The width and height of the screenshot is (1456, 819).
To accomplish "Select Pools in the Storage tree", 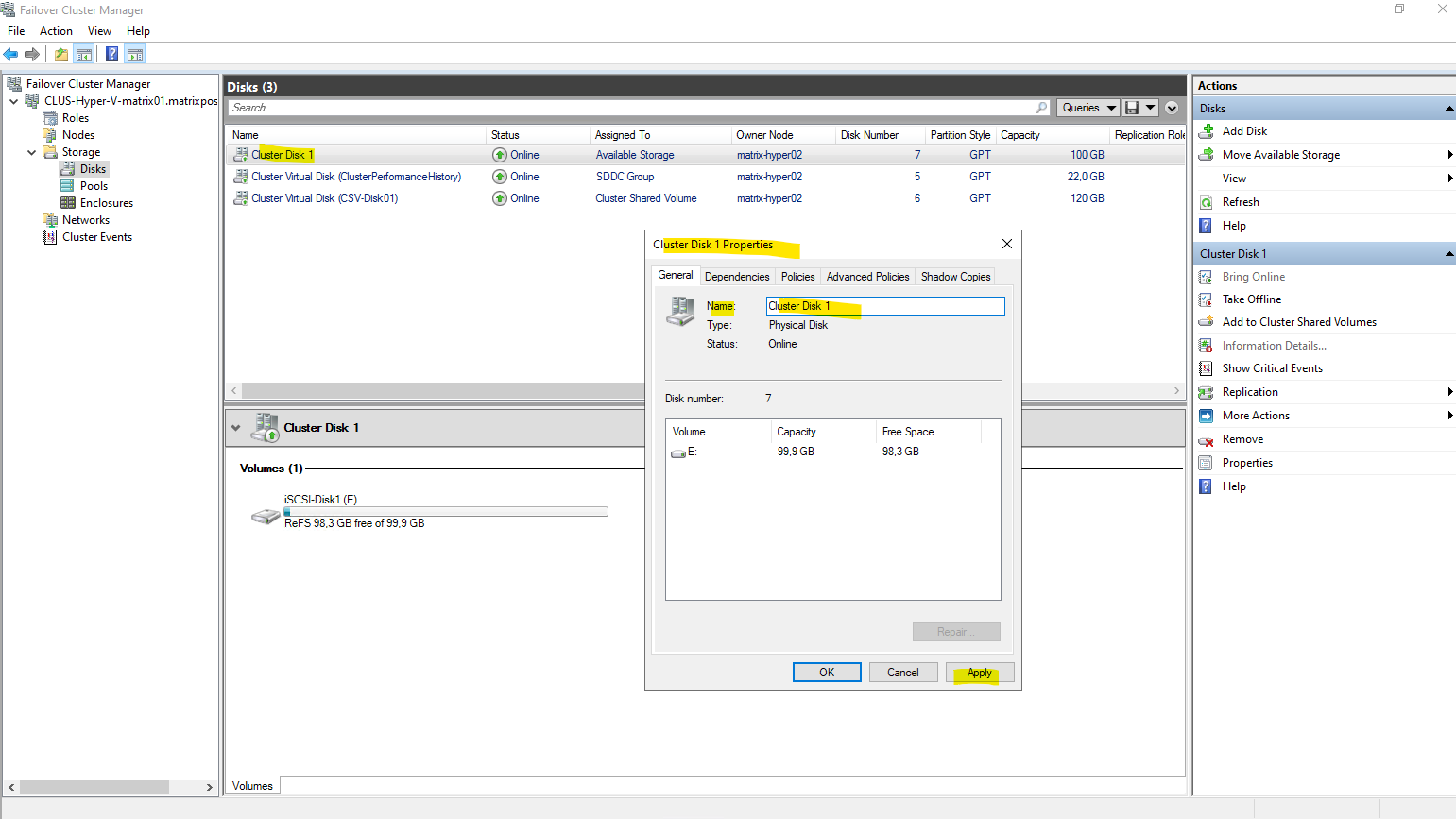I will coord(94,186).
